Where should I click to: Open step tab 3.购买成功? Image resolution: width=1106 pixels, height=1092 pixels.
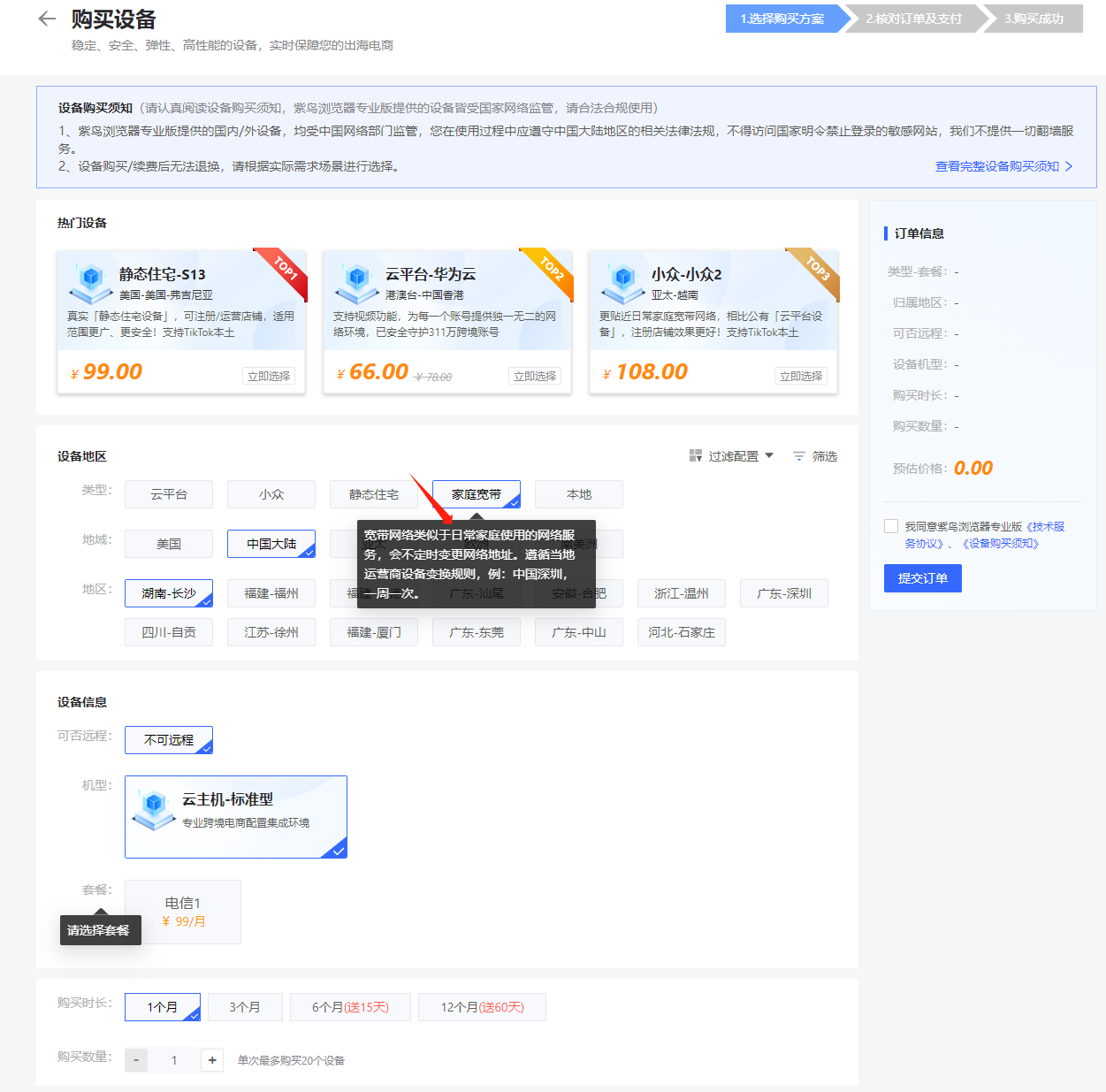coord(1034,19)
